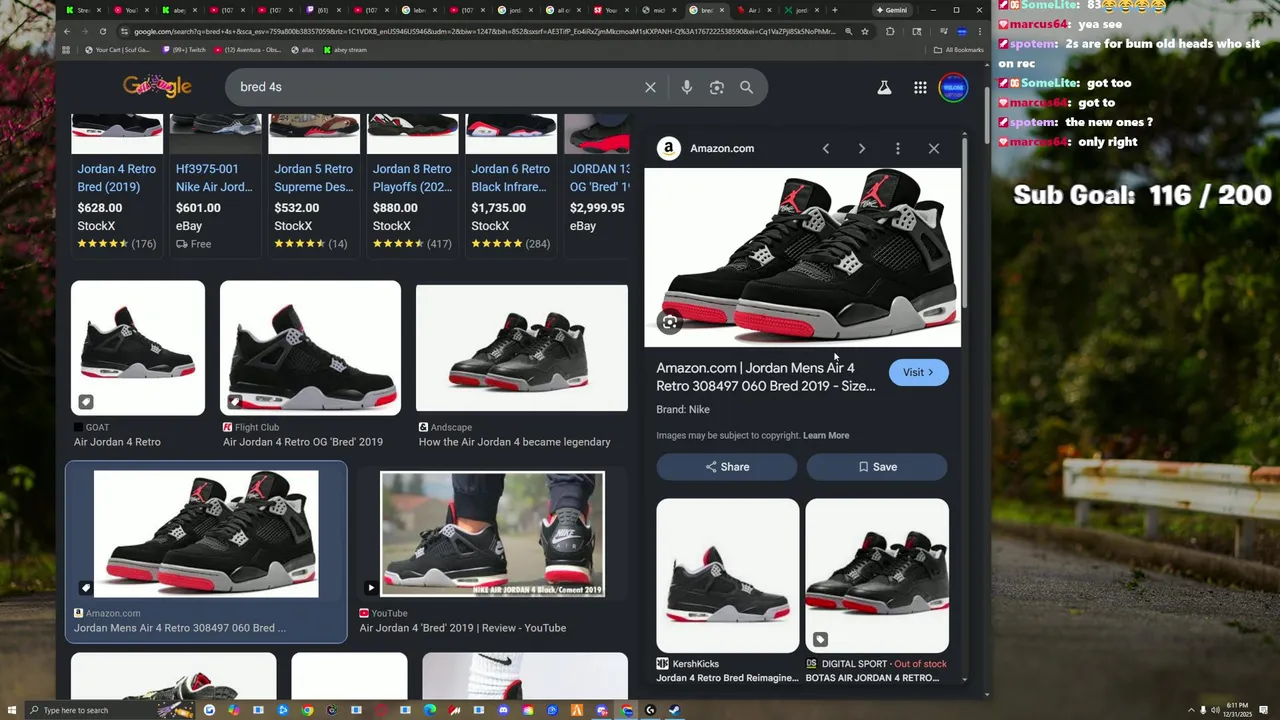Search by image with the Google Lens icon
The height and width of the screenshot is (720, 1280).
tap(716, 87)
